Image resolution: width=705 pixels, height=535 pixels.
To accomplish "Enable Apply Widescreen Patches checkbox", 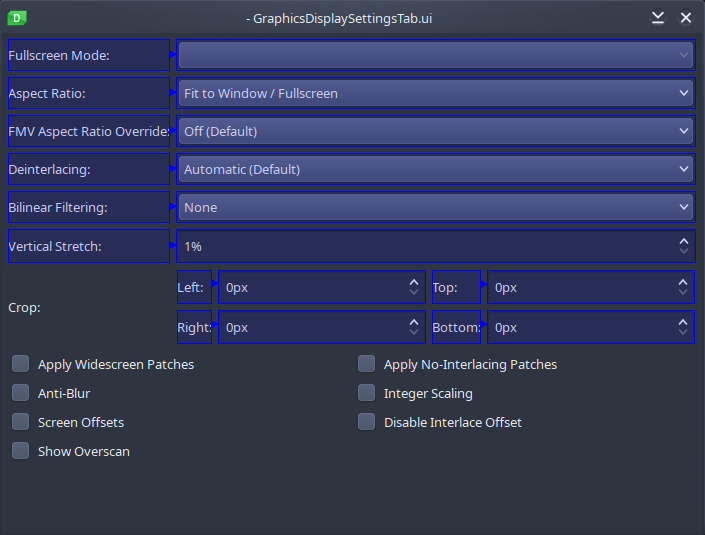I will (x=21, y=364).
